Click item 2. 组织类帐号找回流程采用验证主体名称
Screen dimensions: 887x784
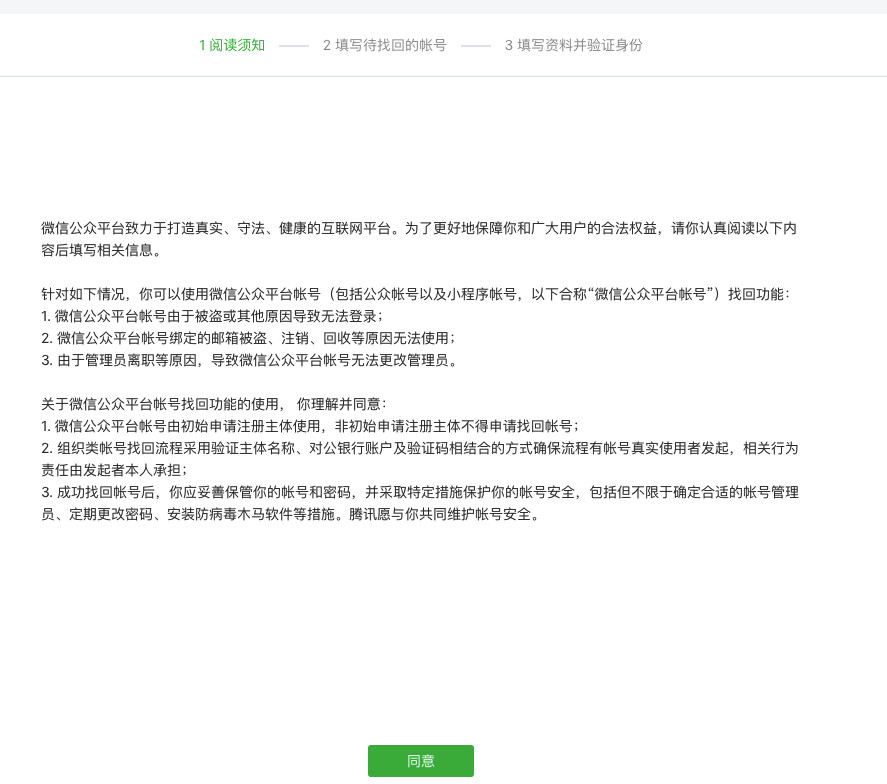[x=420, y=459]
